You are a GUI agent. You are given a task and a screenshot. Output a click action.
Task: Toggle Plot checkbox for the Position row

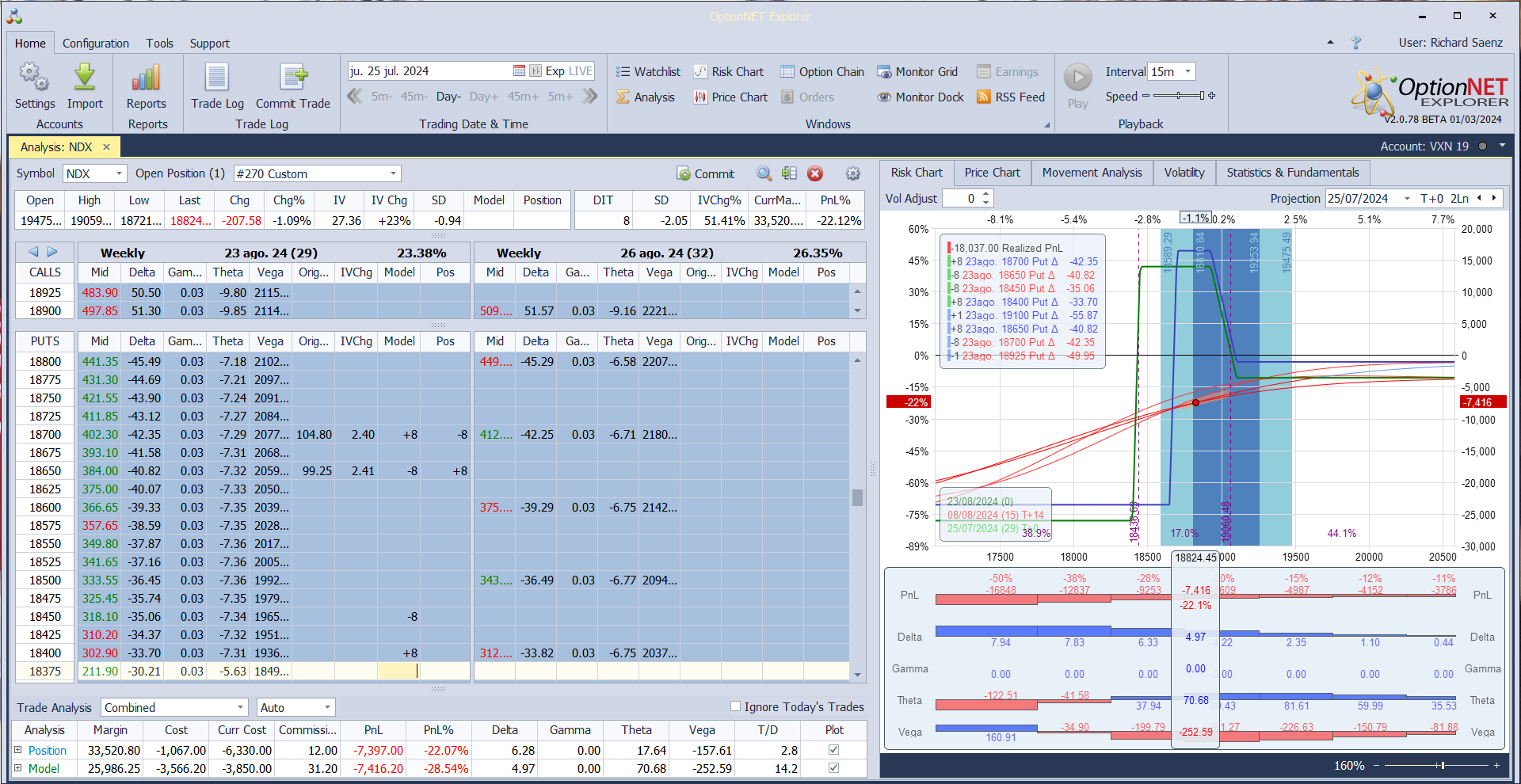(x=833, y=749)
